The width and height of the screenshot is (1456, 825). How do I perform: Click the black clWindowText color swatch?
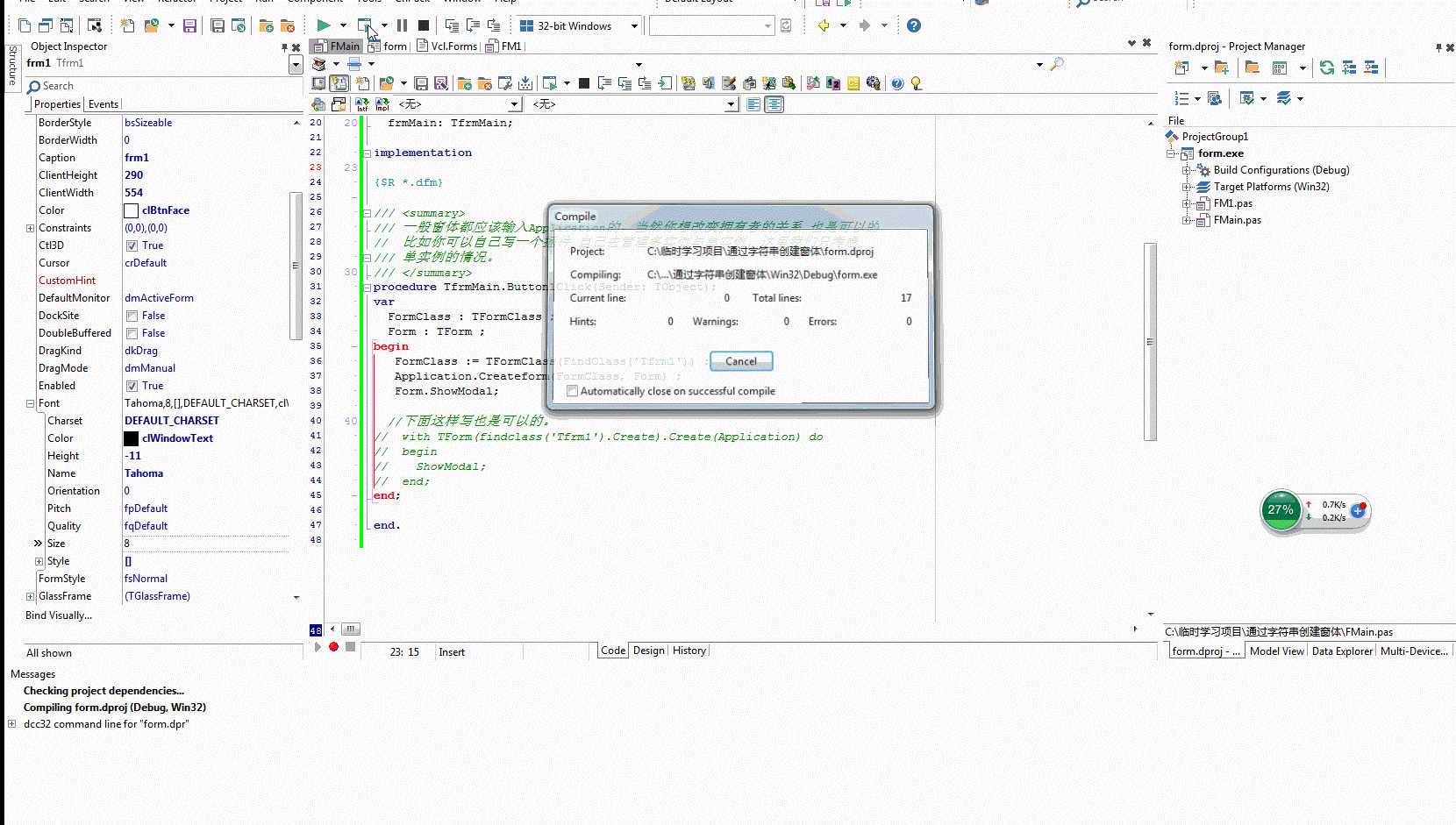tap(132, 438)
